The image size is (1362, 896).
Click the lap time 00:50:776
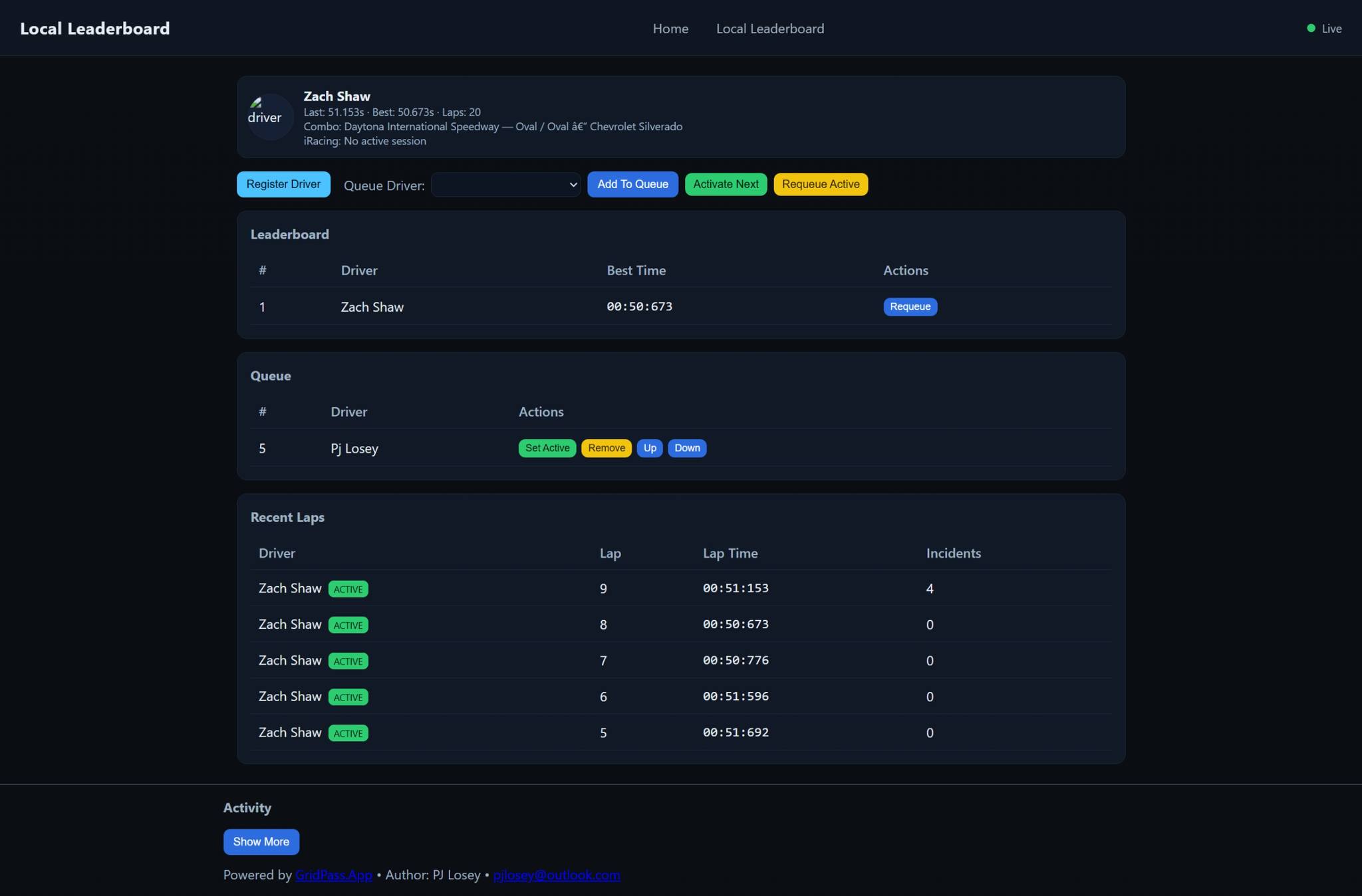pyautogui.click(x=736, y=660)
